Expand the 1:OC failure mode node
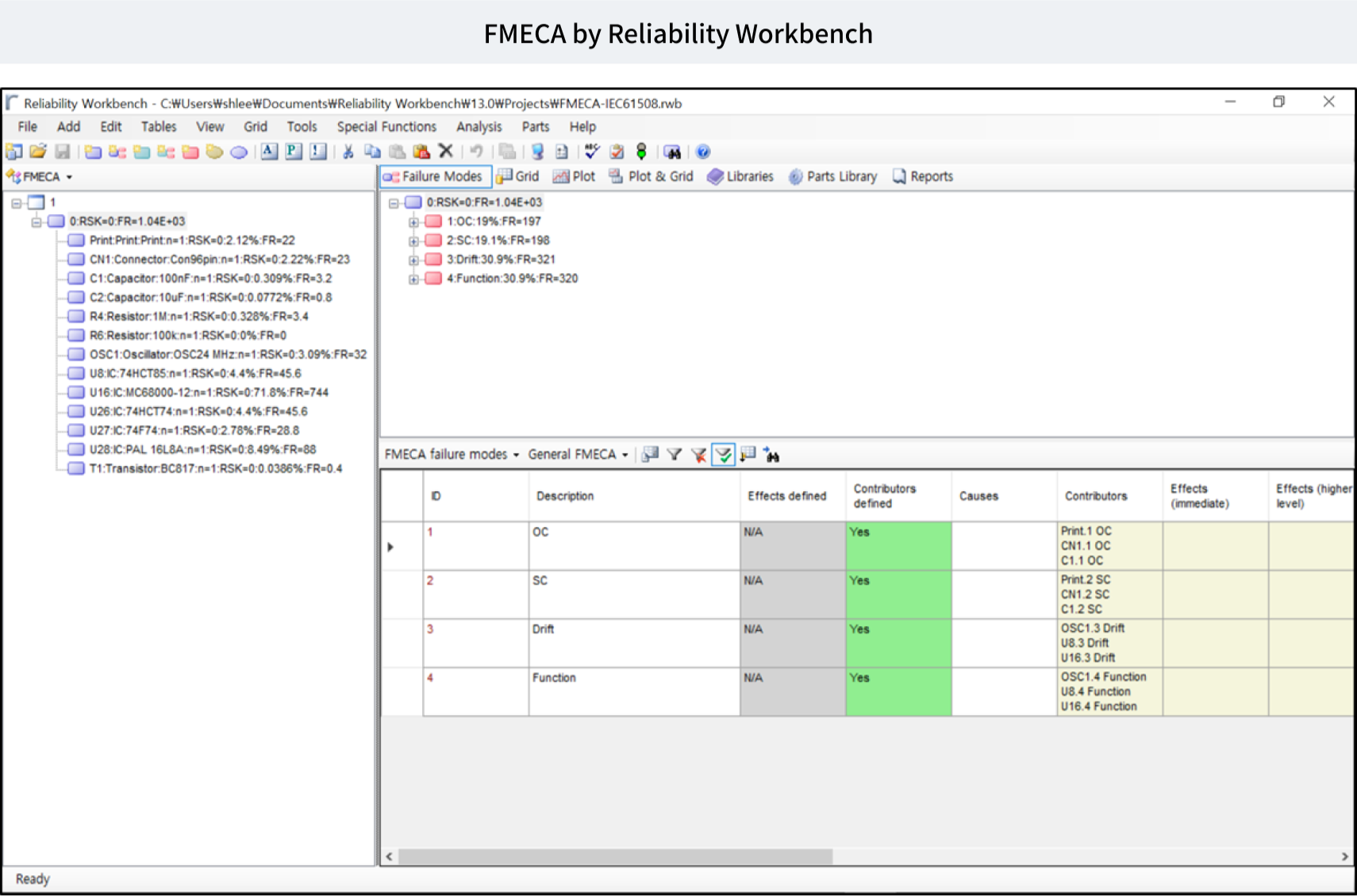1357x896 pixels. coord(413,221)
